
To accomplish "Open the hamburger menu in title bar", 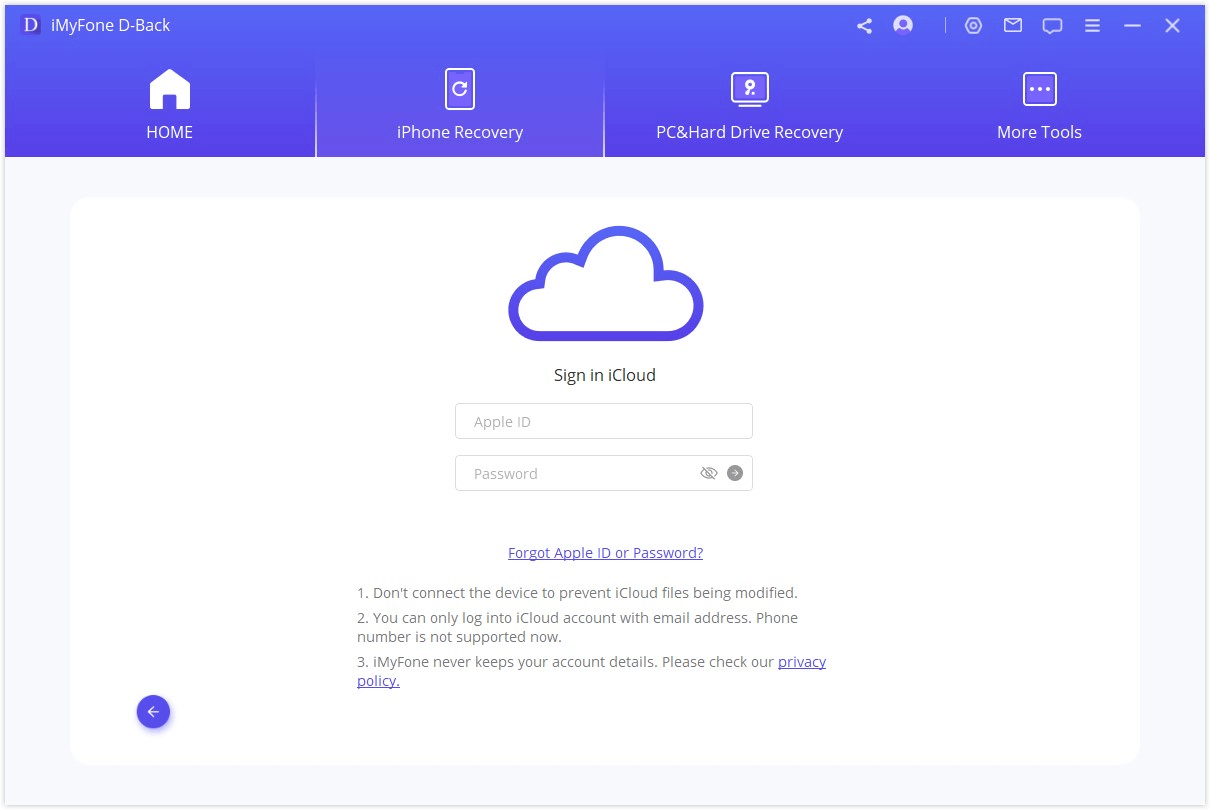I will pos(1093,26).
